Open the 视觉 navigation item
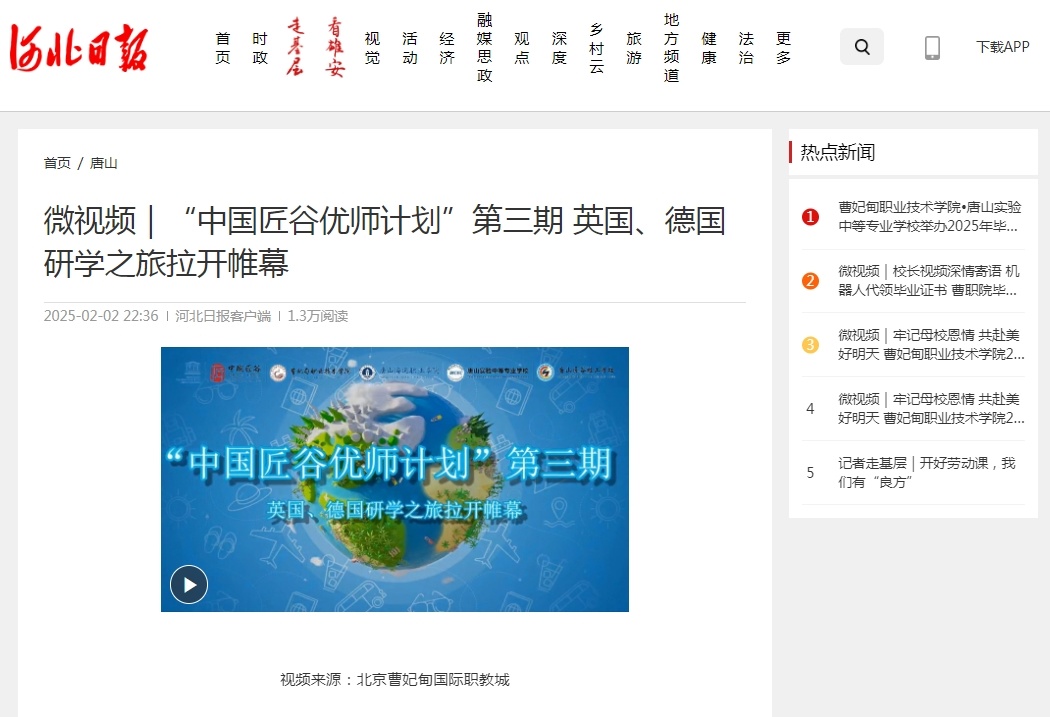Viewport: 1050px width, 717px height. click(372, 48)
